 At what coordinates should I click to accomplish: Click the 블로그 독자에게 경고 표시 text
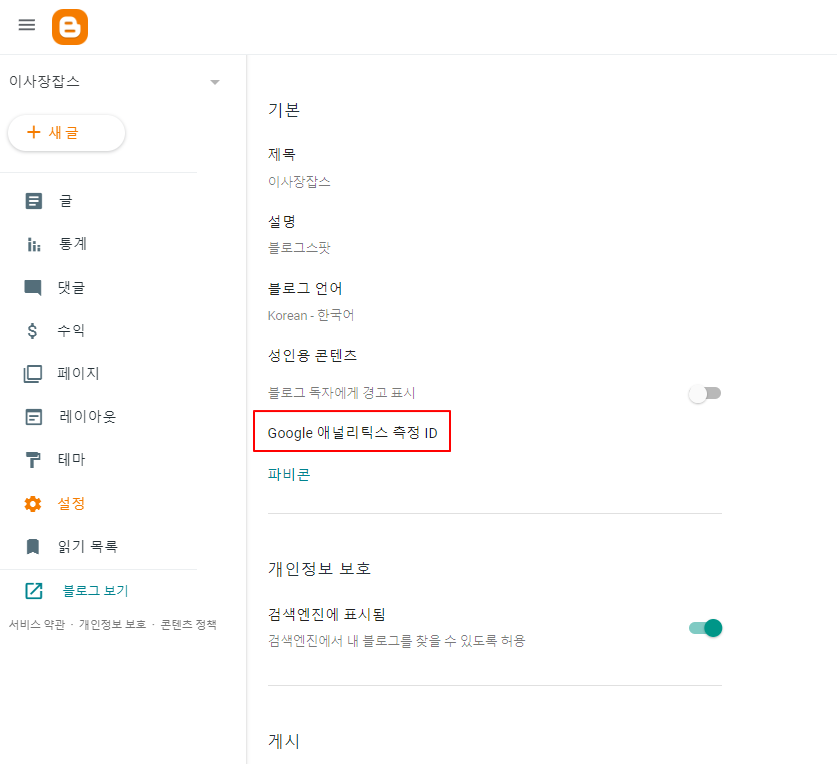342,393
